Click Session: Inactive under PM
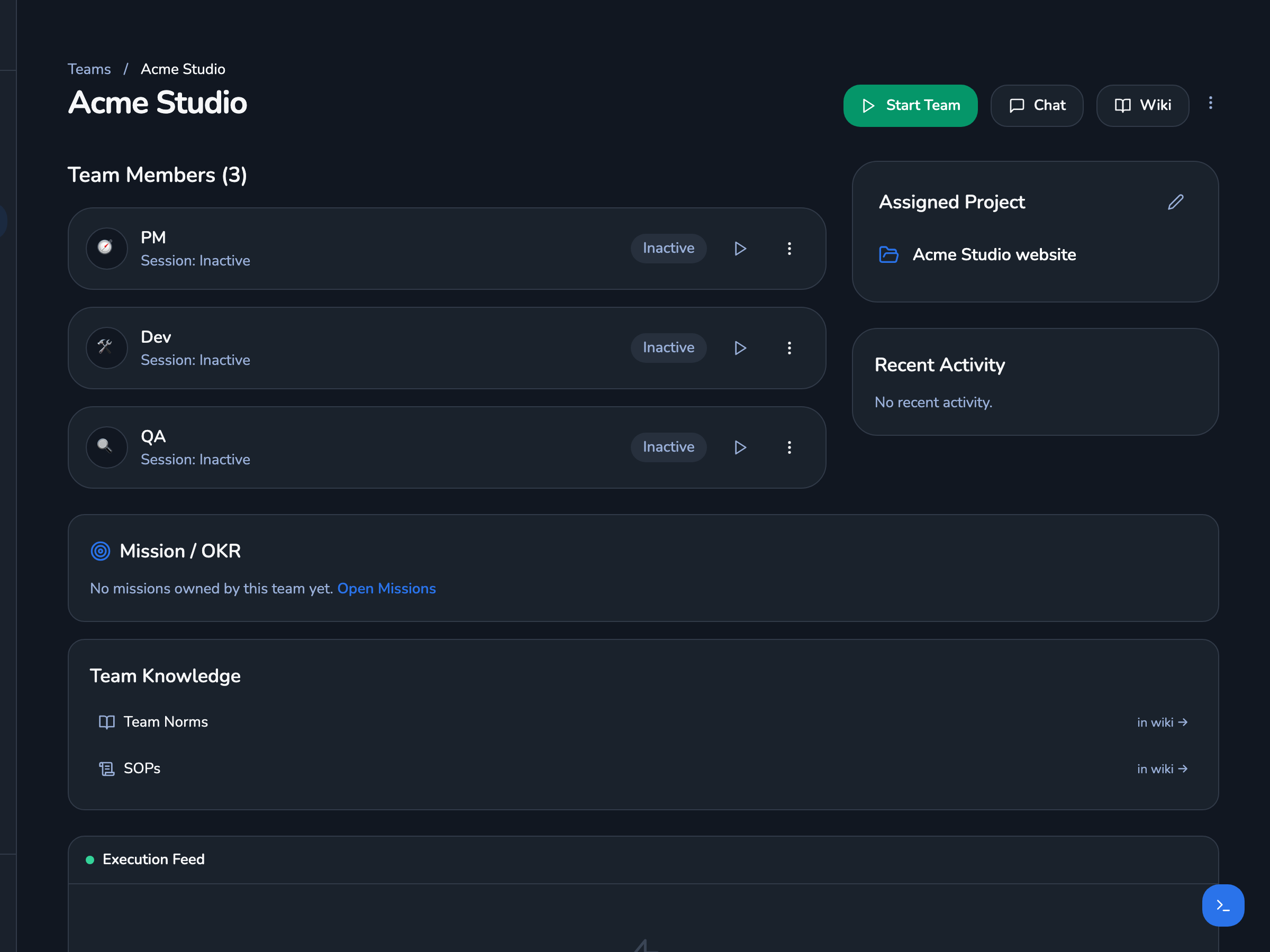This screenshot has height=952, width=1270. click(195, 261)
